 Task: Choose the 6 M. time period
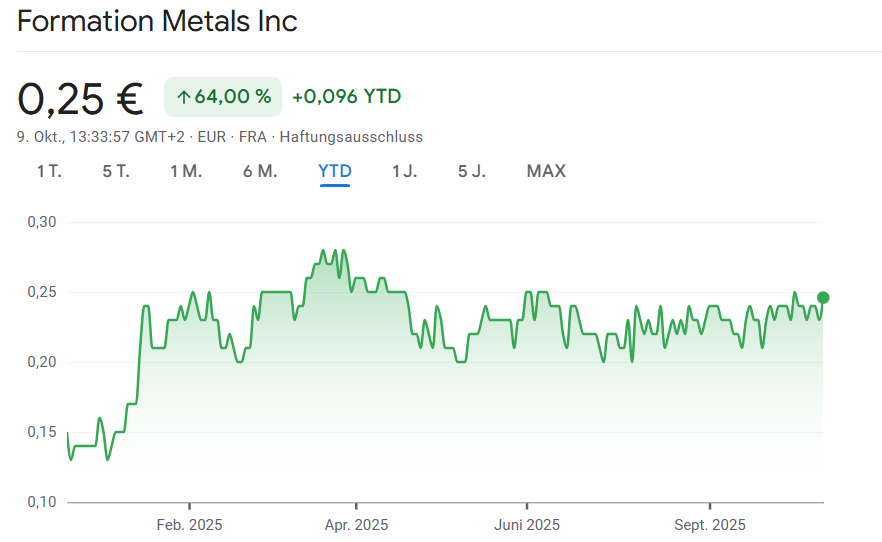260,171
